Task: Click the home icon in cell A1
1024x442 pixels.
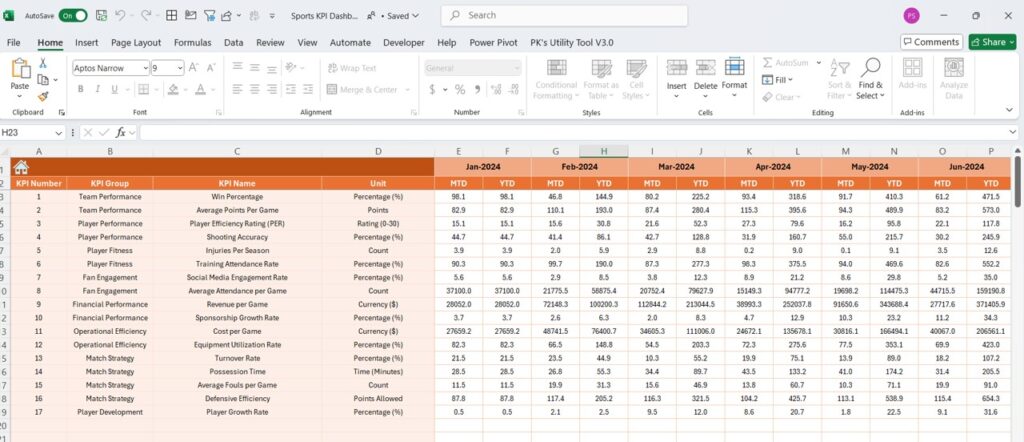Action: tap(21, 167)
